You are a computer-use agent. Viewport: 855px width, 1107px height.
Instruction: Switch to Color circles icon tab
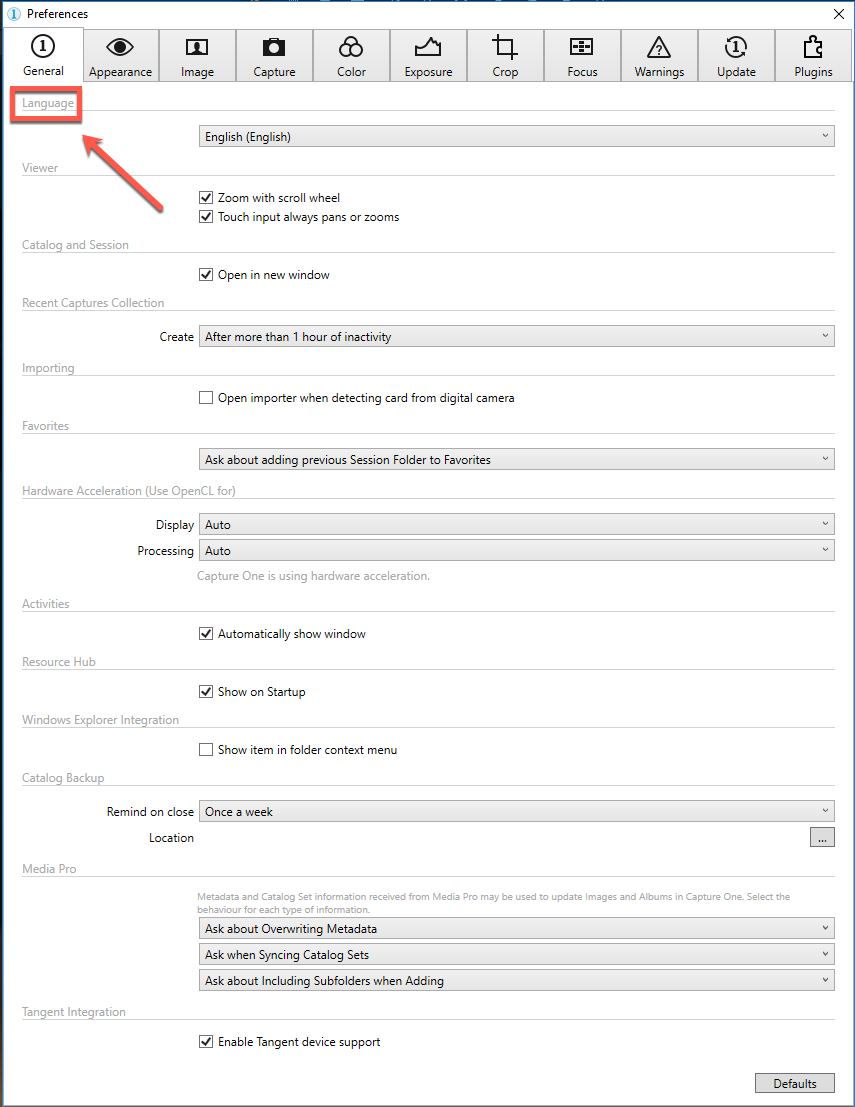351,56
